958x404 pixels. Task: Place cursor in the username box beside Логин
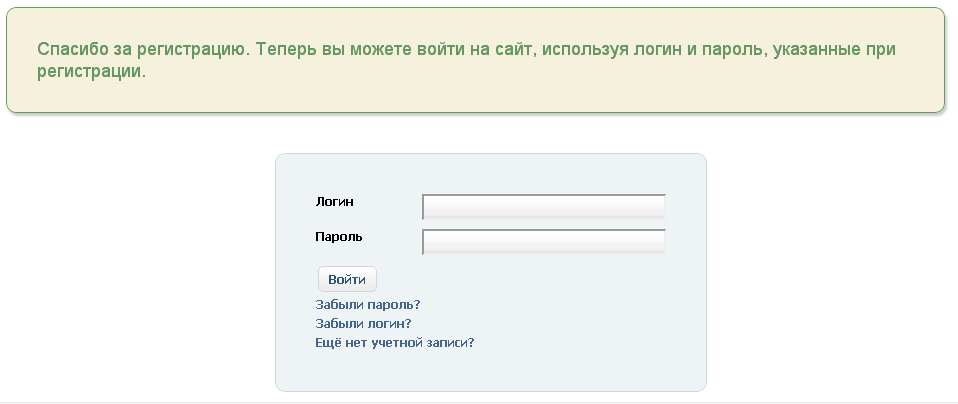point(544,207)
